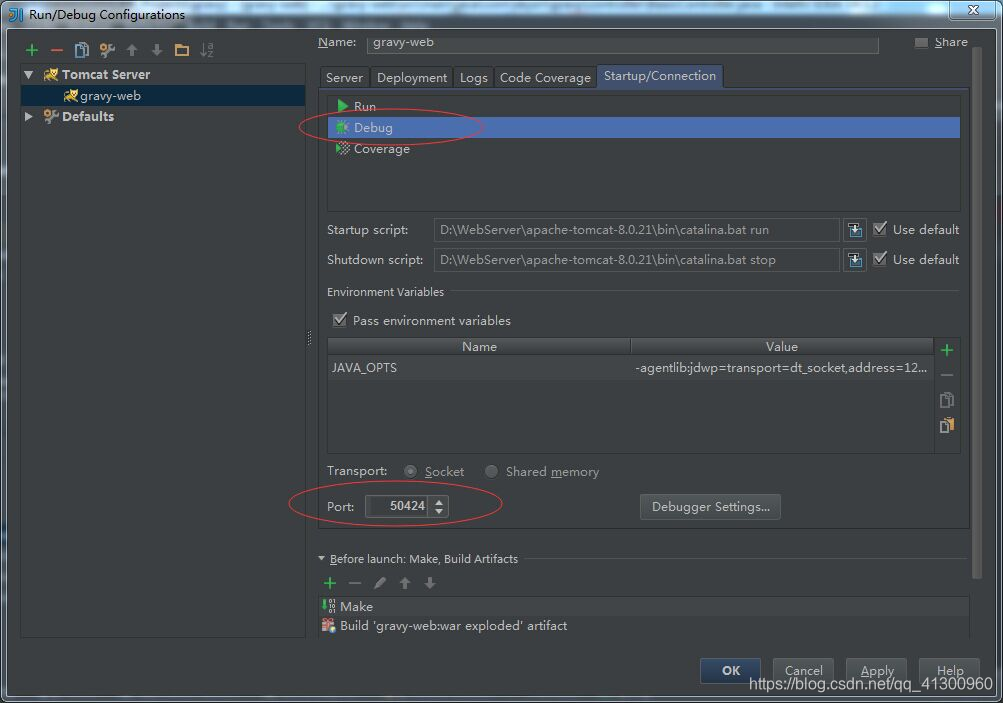Uncheck Use default for the Shutdown script
1003x703 pixels.
[x=879, y=259]
